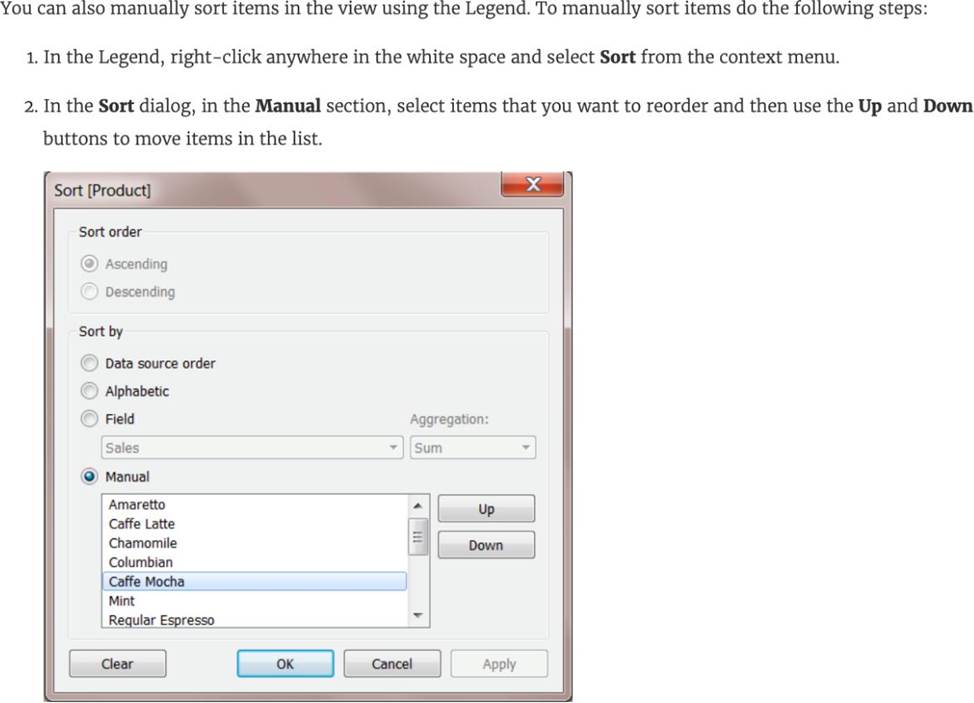Close the Sort [Product] dialog
This screenshot has width=974, height=703.
coord(532,185)
